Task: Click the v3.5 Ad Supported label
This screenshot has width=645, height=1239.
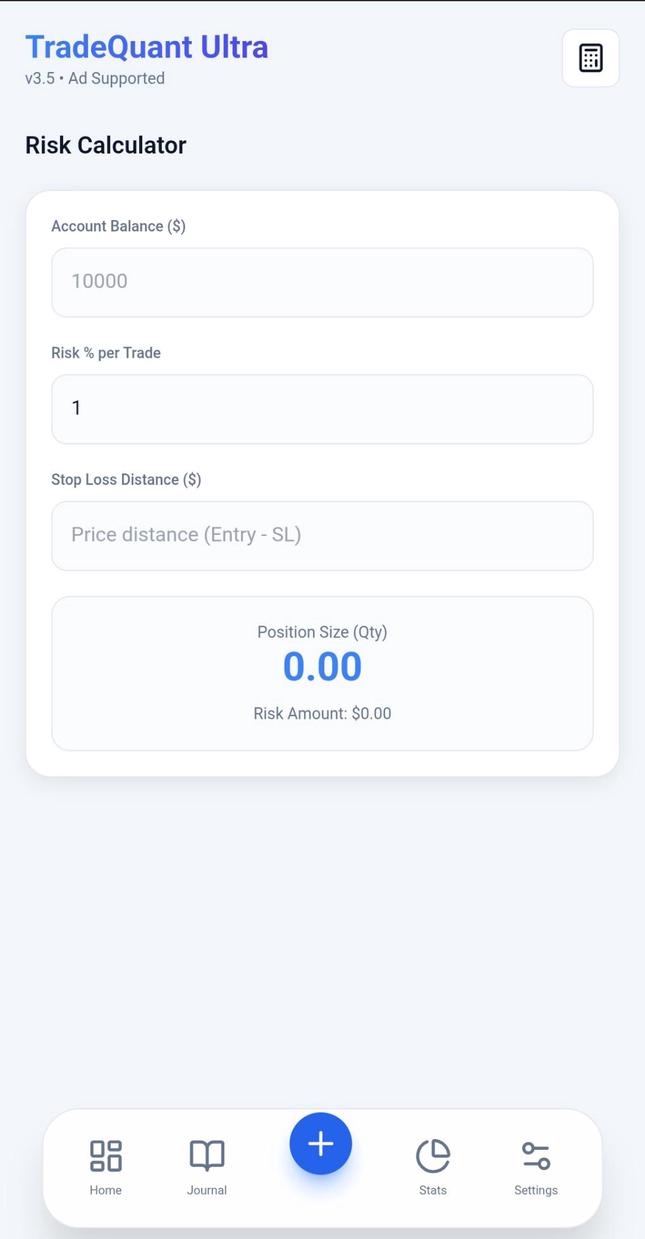Action: (94, 78)
